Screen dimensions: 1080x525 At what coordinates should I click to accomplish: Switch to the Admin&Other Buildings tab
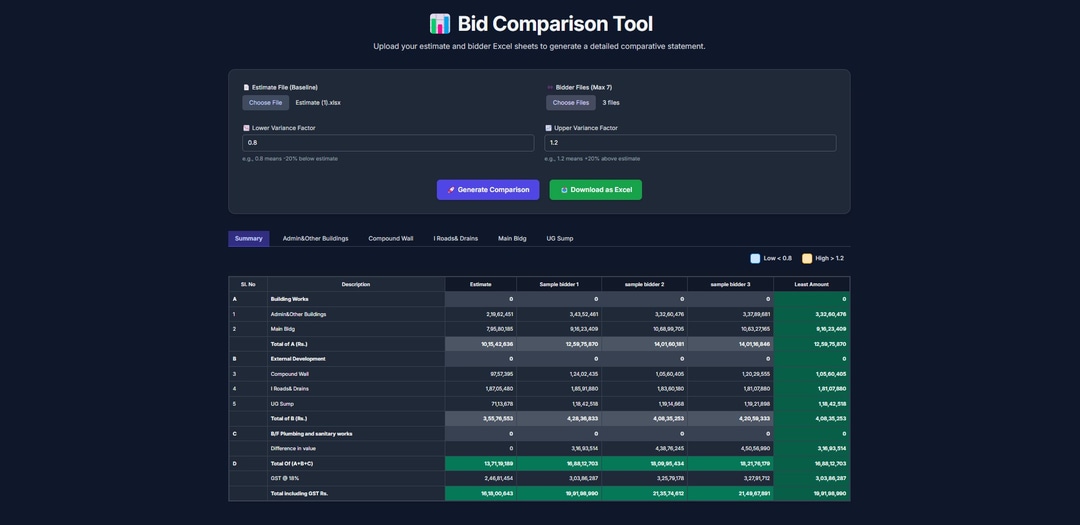[315, 238]
